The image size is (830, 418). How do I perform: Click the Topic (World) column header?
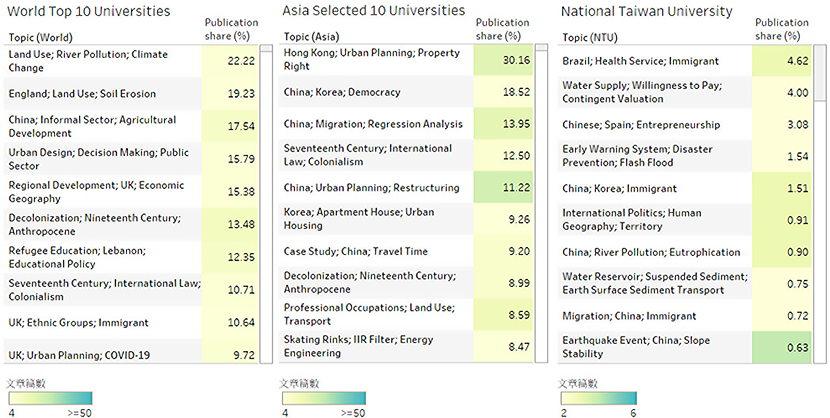tap(41, 38)
